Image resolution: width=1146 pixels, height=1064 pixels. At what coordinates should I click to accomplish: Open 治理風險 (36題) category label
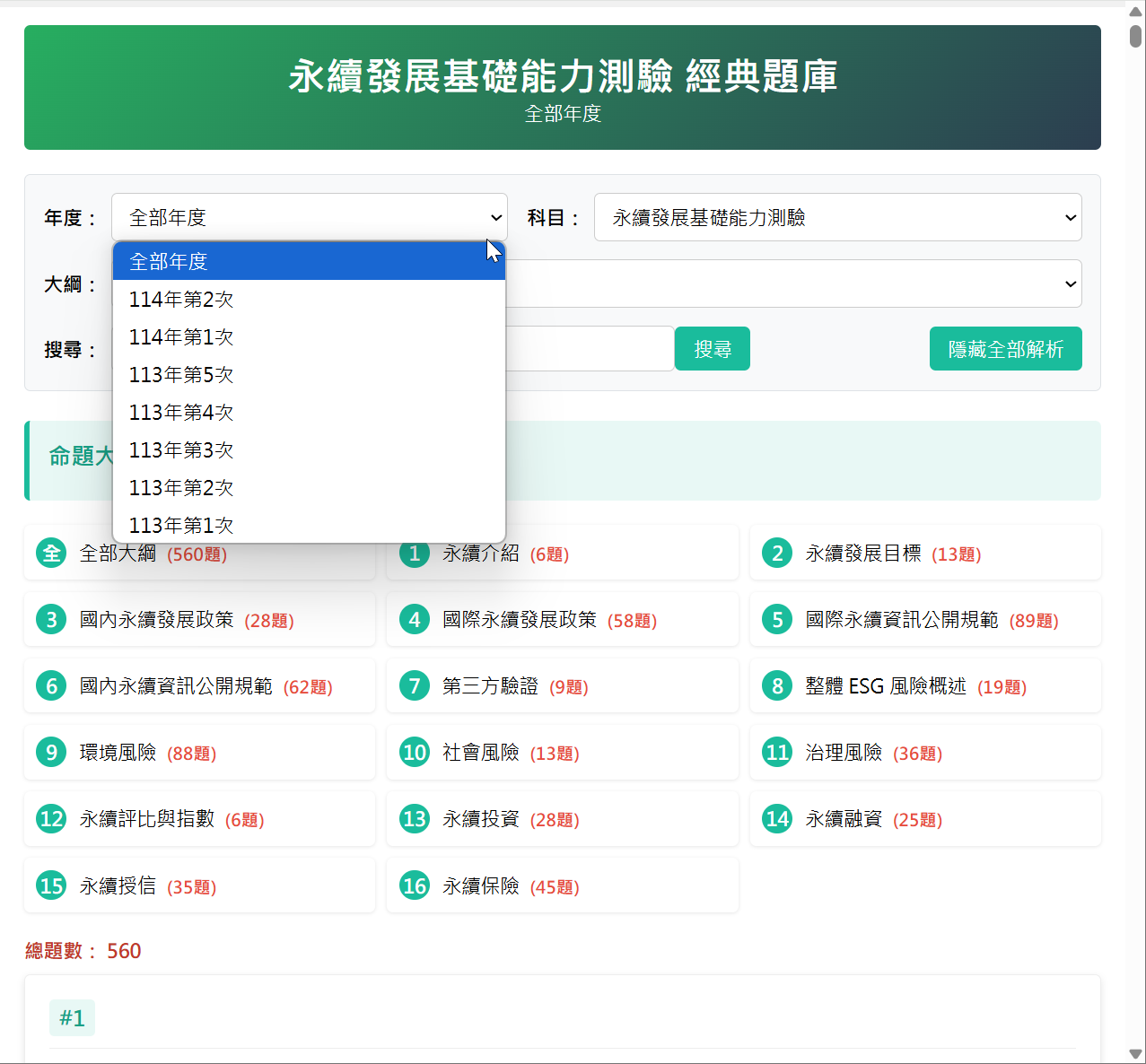click(874, 754)
